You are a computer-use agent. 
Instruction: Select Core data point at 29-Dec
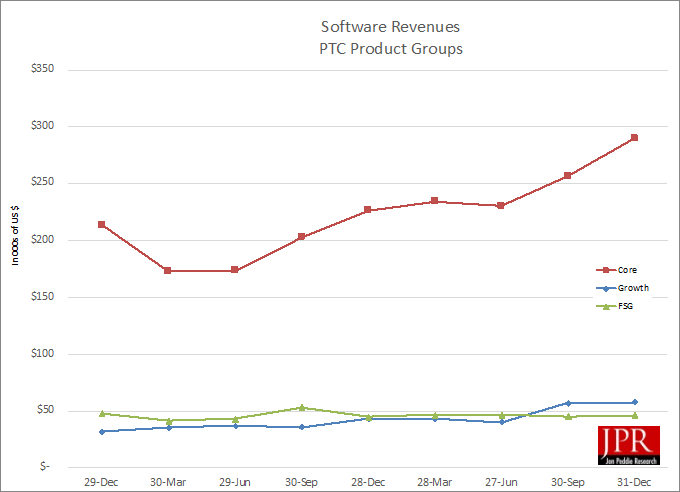101,224
